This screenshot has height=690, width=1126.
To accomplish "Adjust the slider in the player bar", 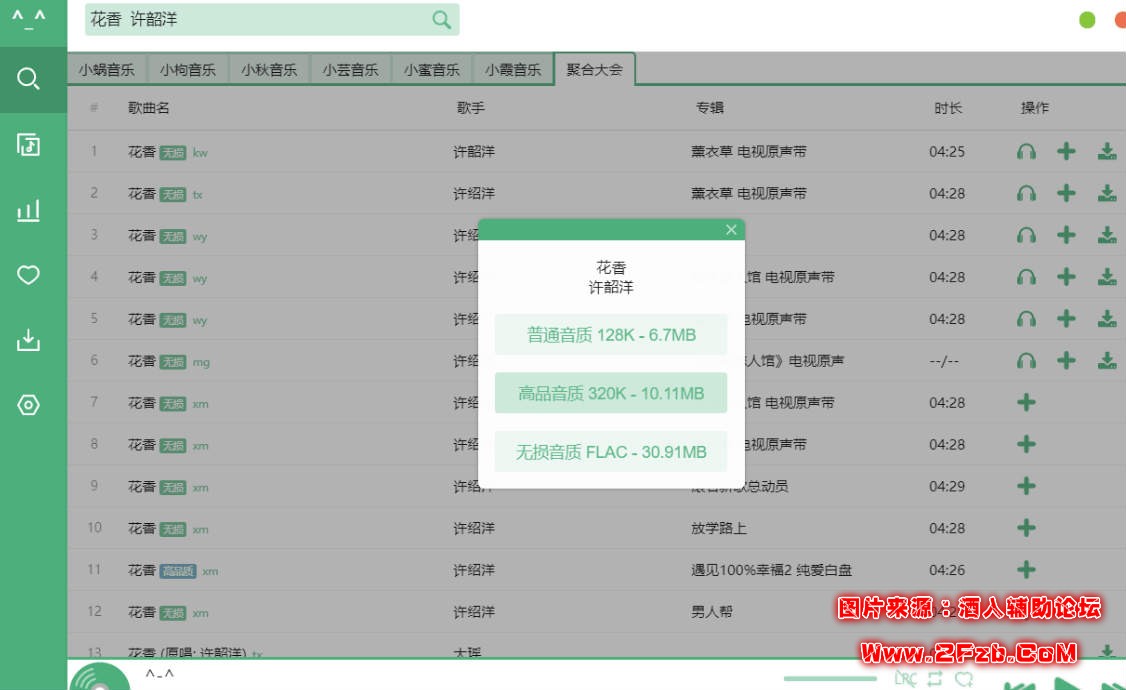I will click(x=830, y=679).
